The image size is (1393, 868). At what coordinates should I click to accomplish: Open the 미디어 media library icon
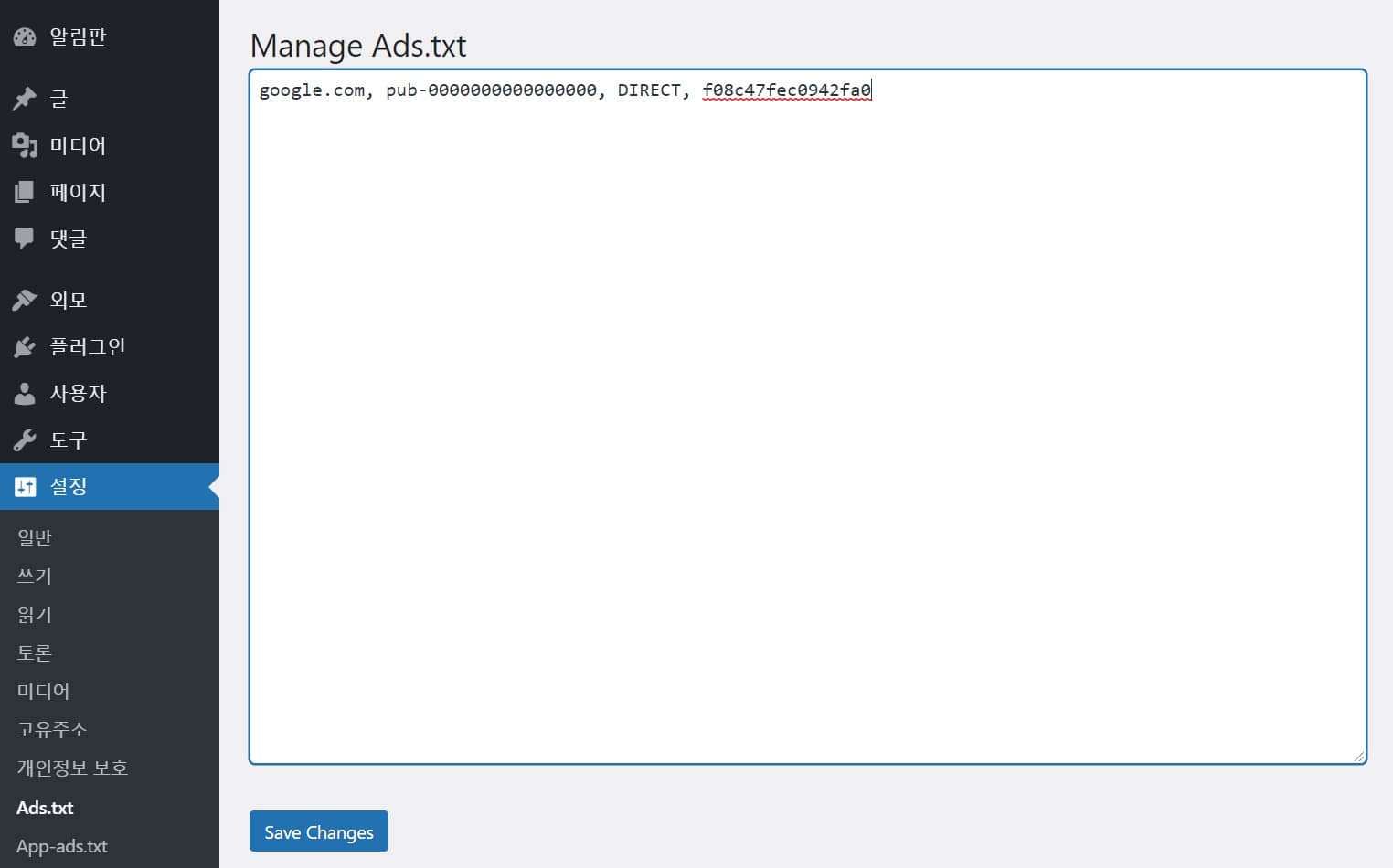point(24,144)
